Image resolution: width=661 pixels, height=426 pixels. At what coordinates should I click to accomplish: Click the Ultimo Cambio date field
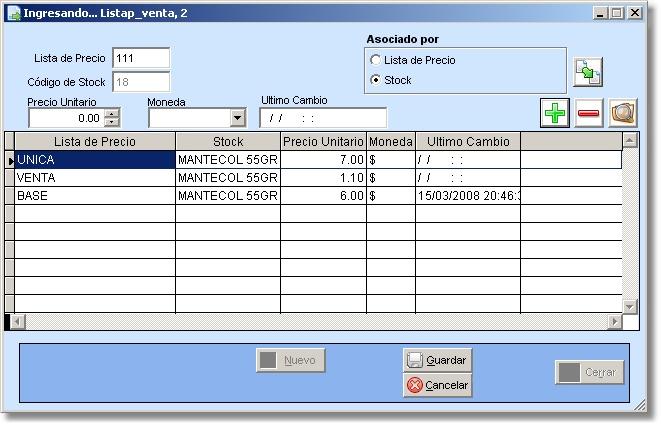pyautogui.click(x=322, y=118)
